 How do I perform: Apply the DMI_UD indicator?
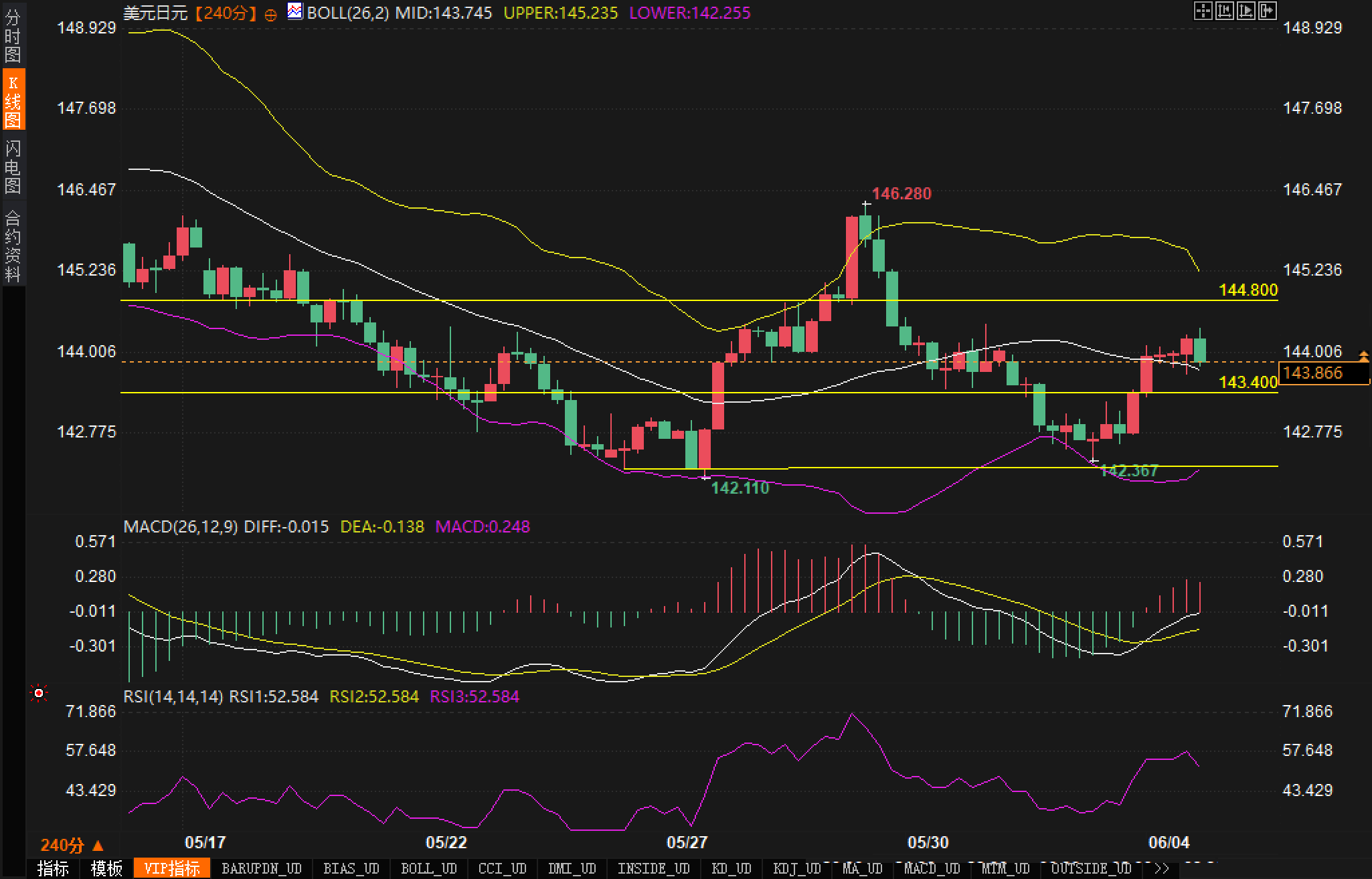coord(572,868)
